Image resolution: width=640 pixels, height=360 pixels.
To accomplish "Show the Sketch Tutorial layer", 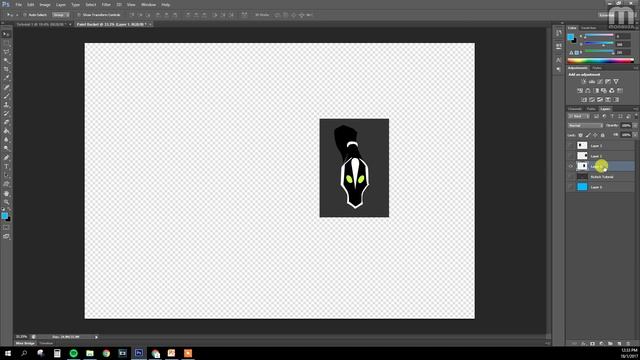I will click(571, 177).
